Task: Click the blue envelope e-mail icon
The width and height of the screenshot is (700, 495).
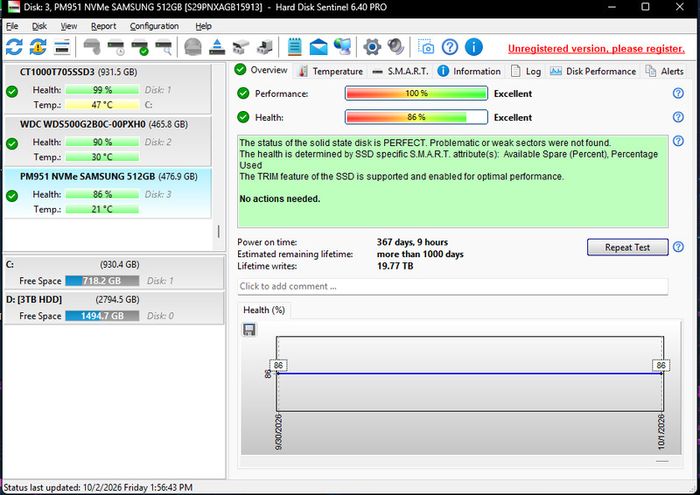Action: (x=318, y=47)
